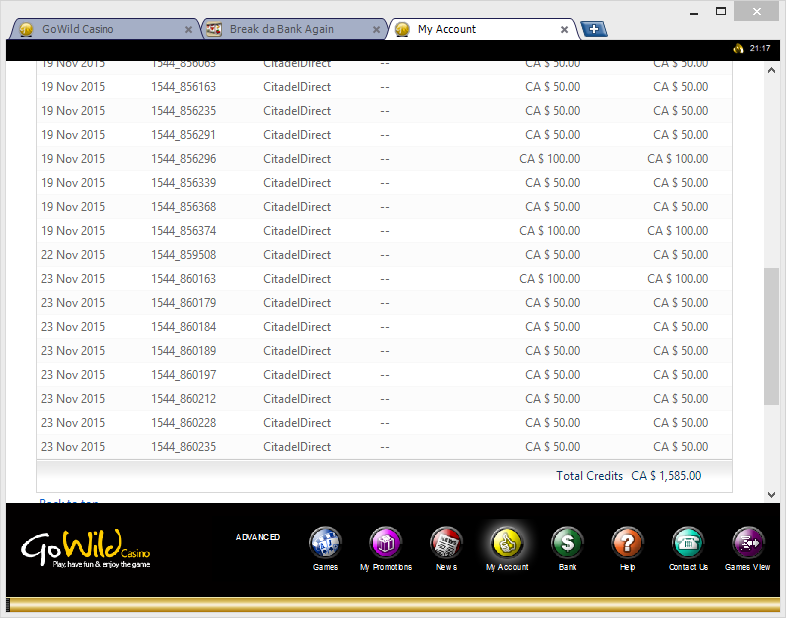
Task: Click date in the 1544_860163 row
Action: 73,279
